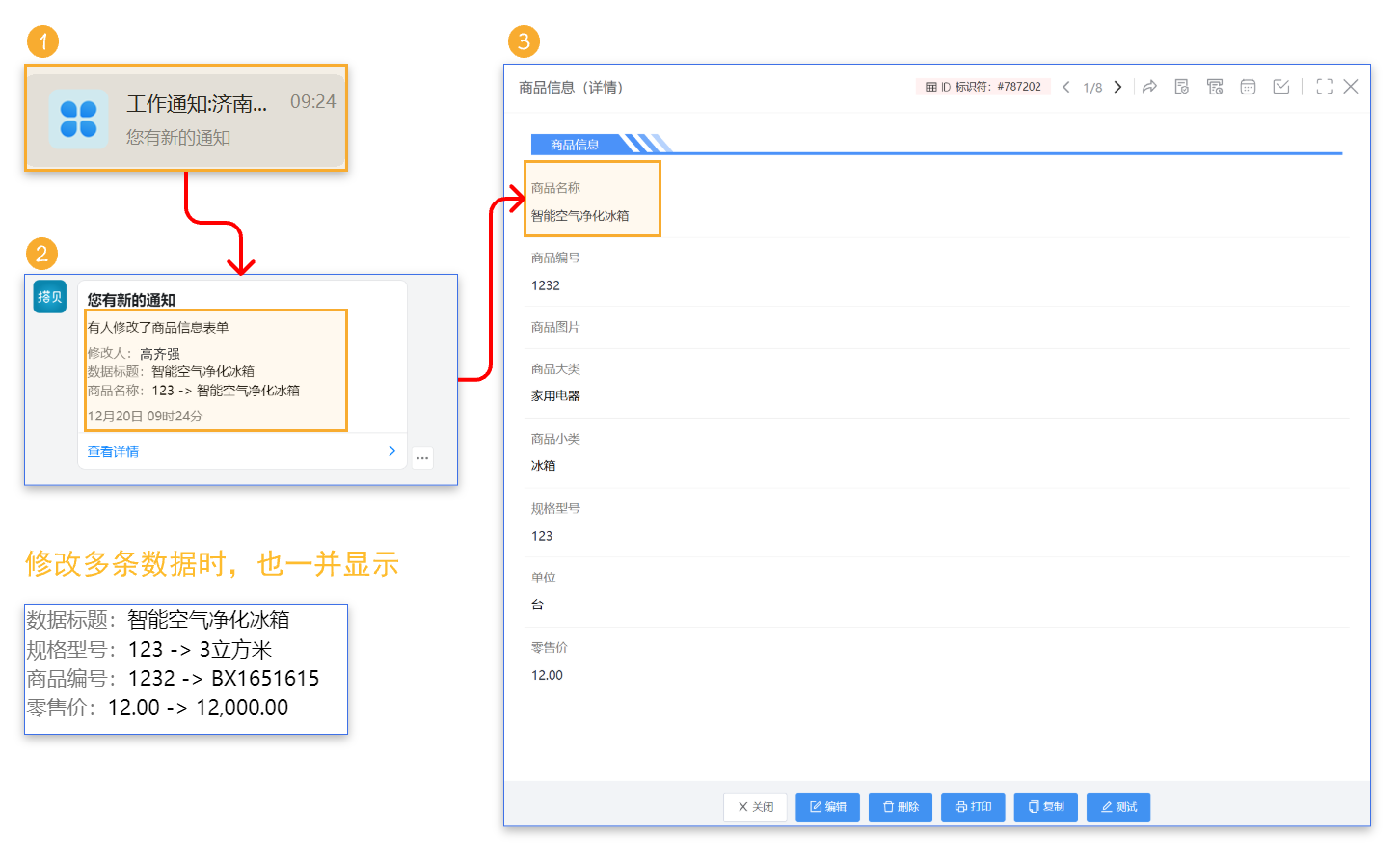Click the 1/8 page indicator
This screenshot has width=1400, height=864.
(1093, 86)
